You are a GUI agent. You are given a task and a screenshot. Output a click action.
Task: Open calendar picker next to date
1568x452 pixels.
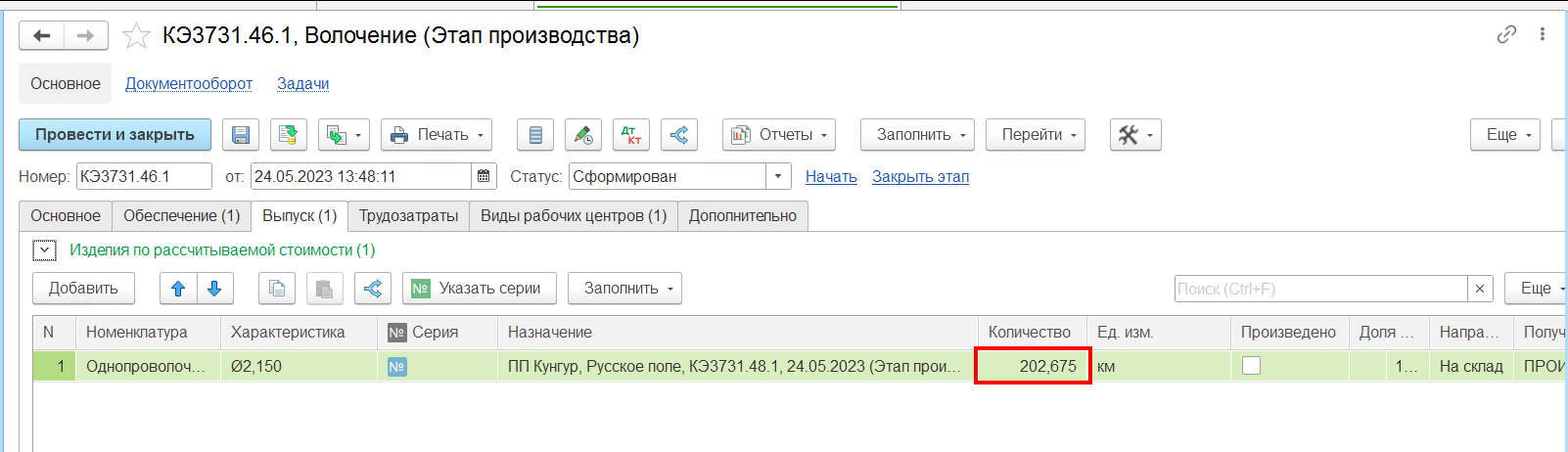click(484, 176)
